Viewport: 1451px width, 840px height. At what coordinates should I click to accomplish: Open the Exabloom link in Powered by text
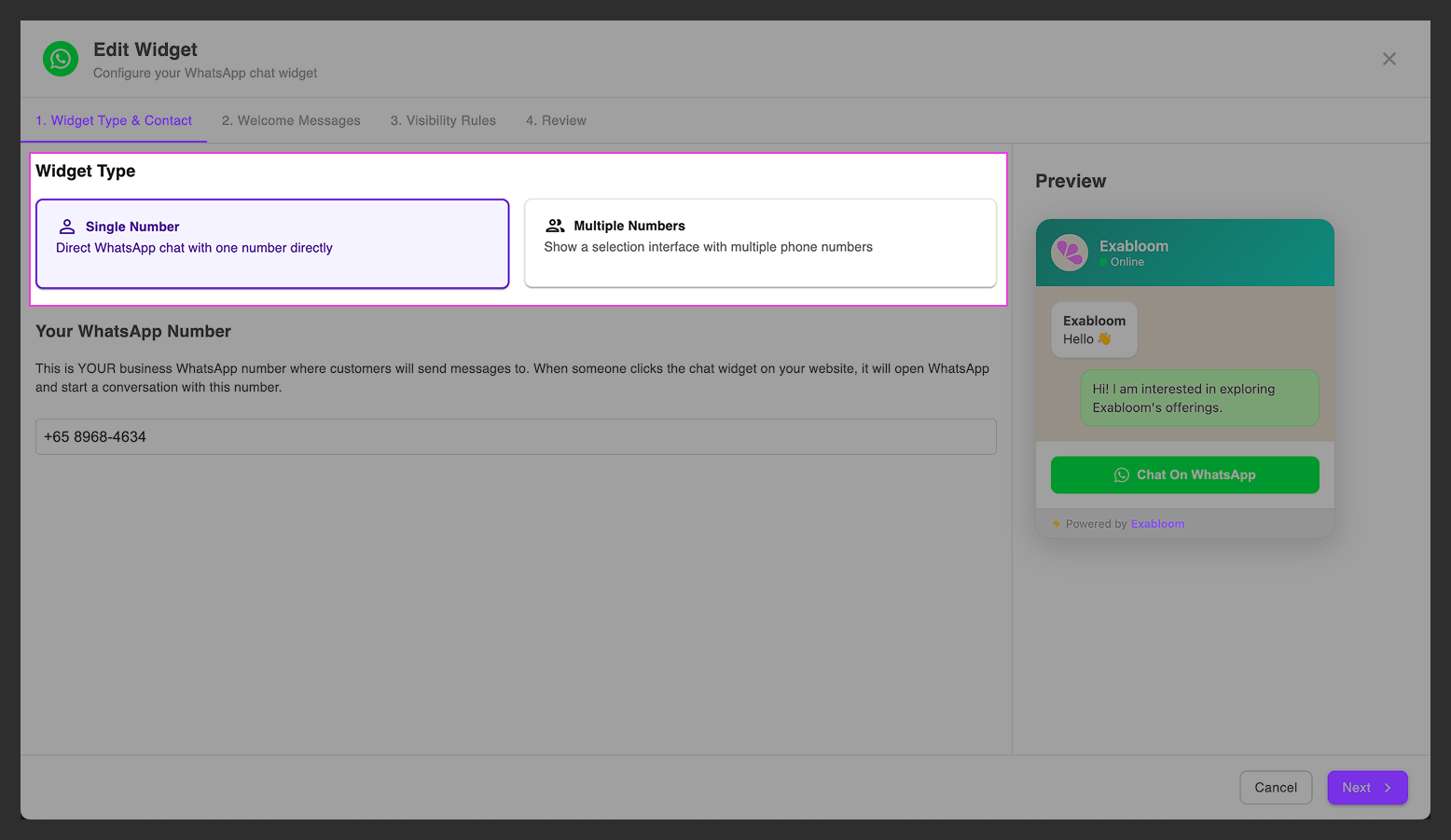[1157, 523]
